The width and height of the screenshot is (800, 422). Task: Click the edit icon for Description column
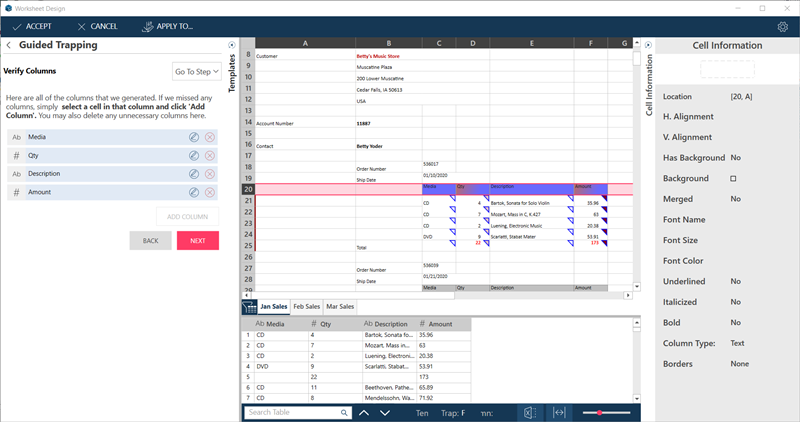coord(193,174)
